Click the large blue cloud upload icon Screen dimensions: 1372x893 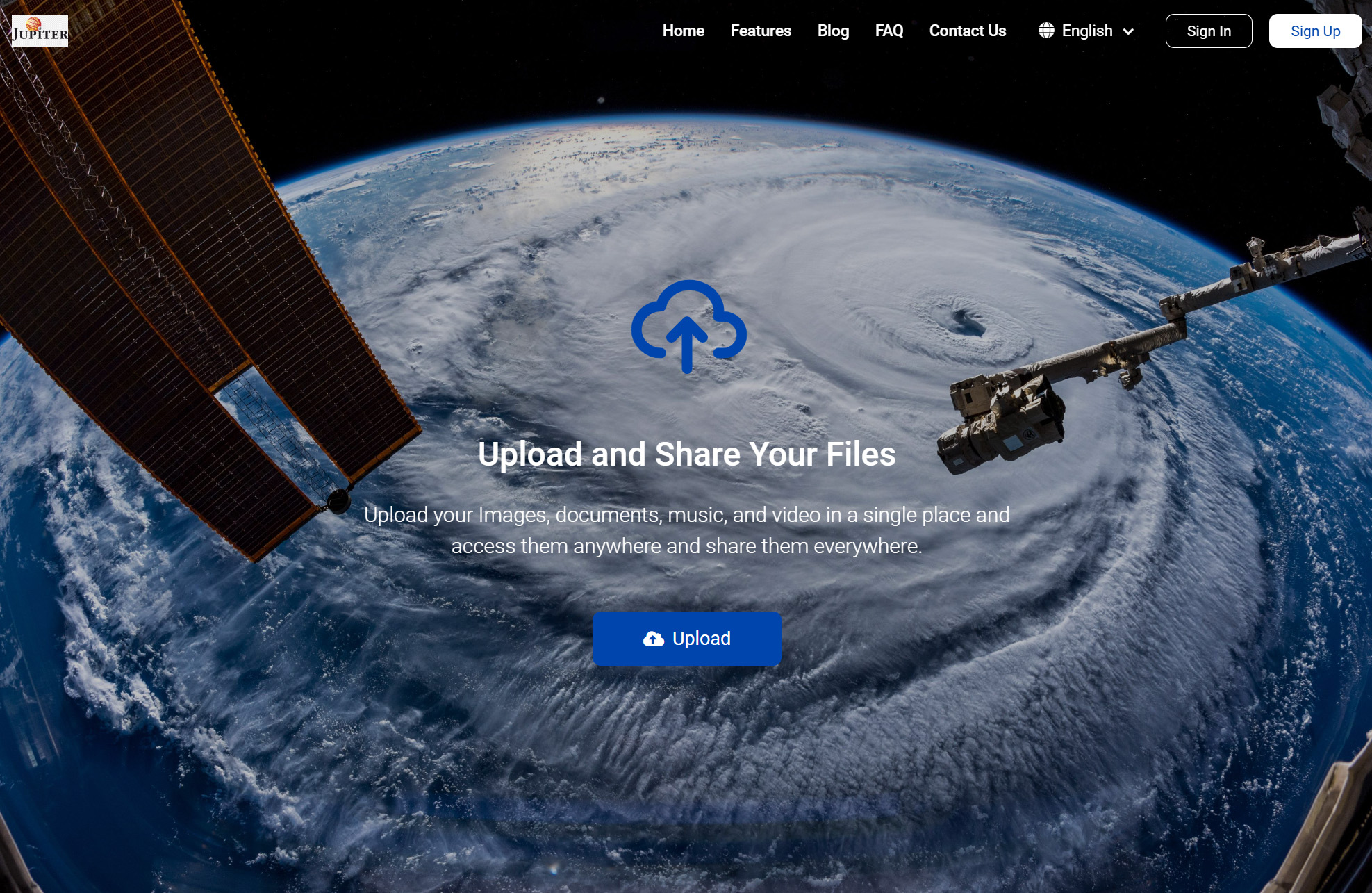pyautogui.click(x=688, y=327)
